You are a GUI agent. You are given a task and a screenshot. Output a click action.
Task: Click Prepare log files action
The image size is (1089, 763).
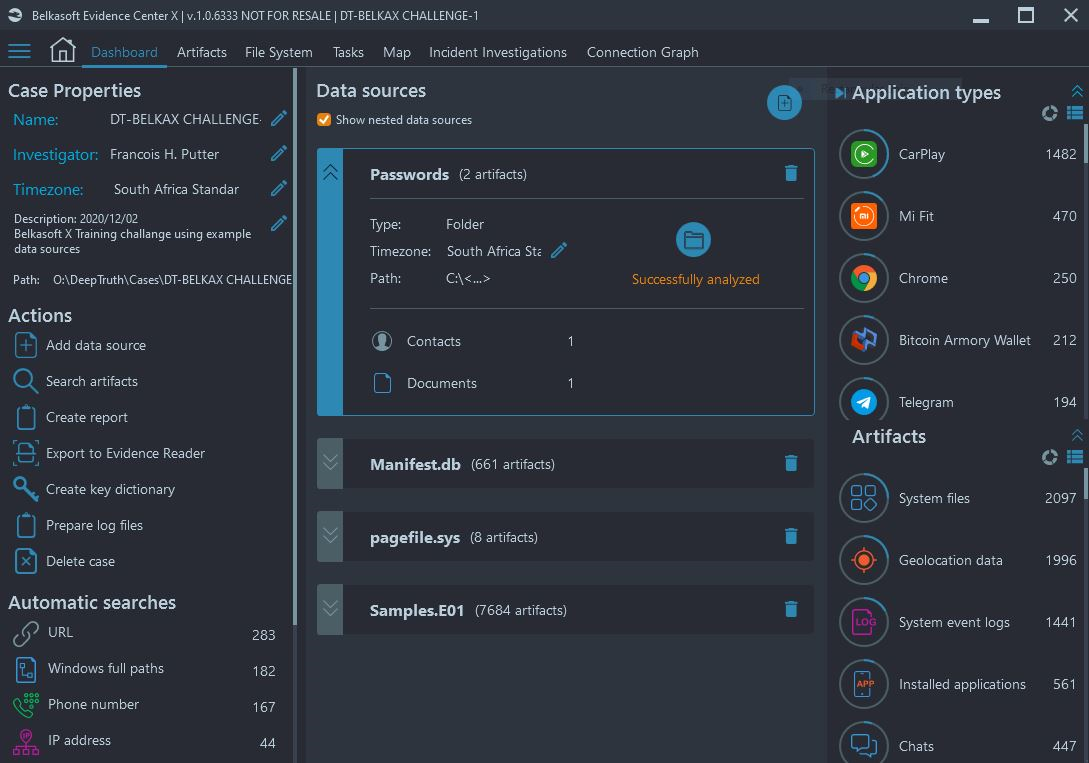[78, 526]
